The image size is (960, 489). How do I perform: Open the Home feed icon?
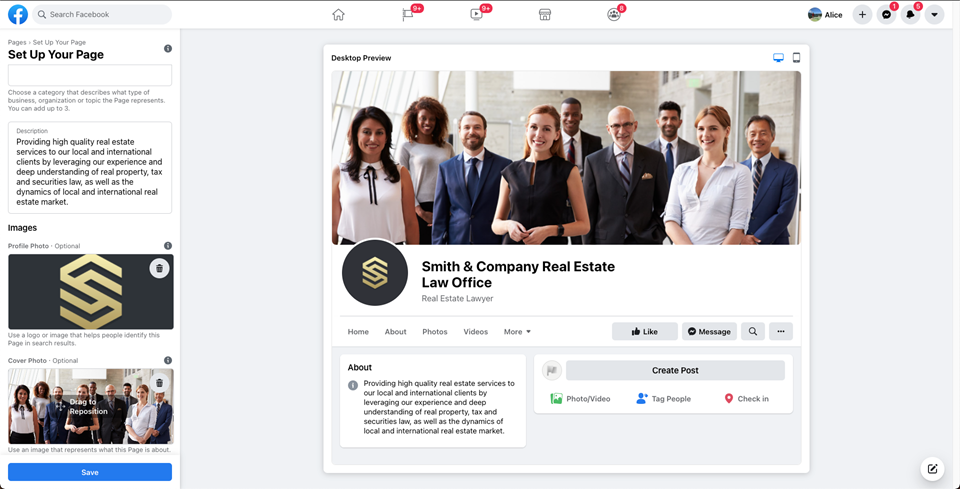(338, 15)
